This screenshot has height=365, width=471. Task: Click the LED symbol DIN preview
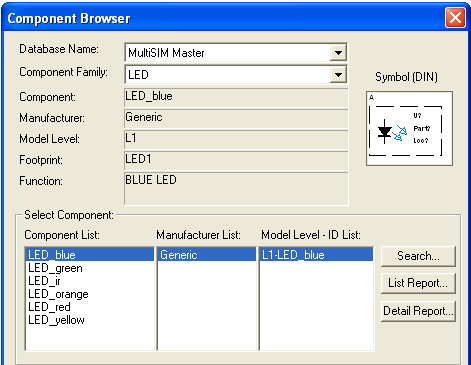(x=409, y=129)
